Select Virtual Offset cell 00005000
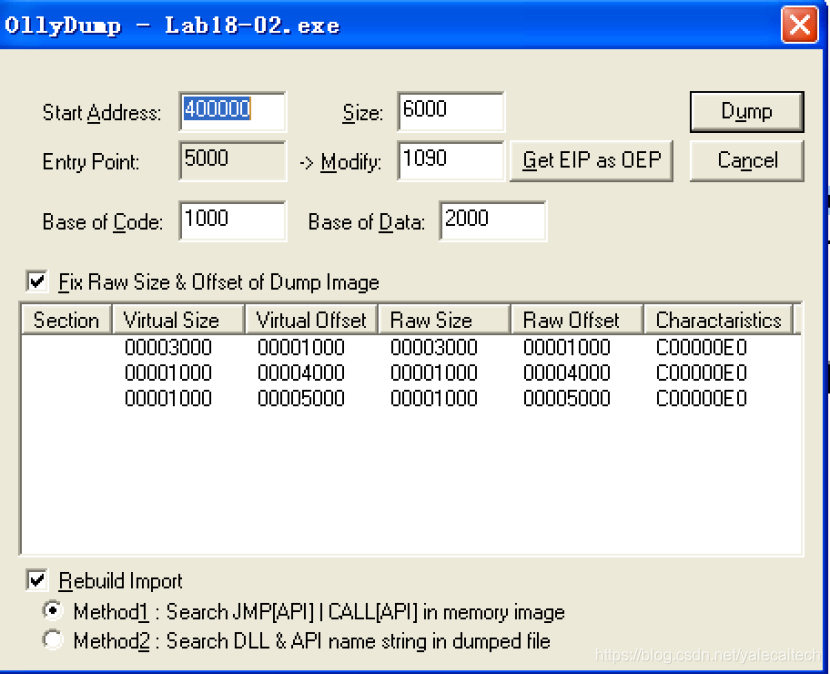This screenshot has height=674, width=830. (x=301, y=399)
